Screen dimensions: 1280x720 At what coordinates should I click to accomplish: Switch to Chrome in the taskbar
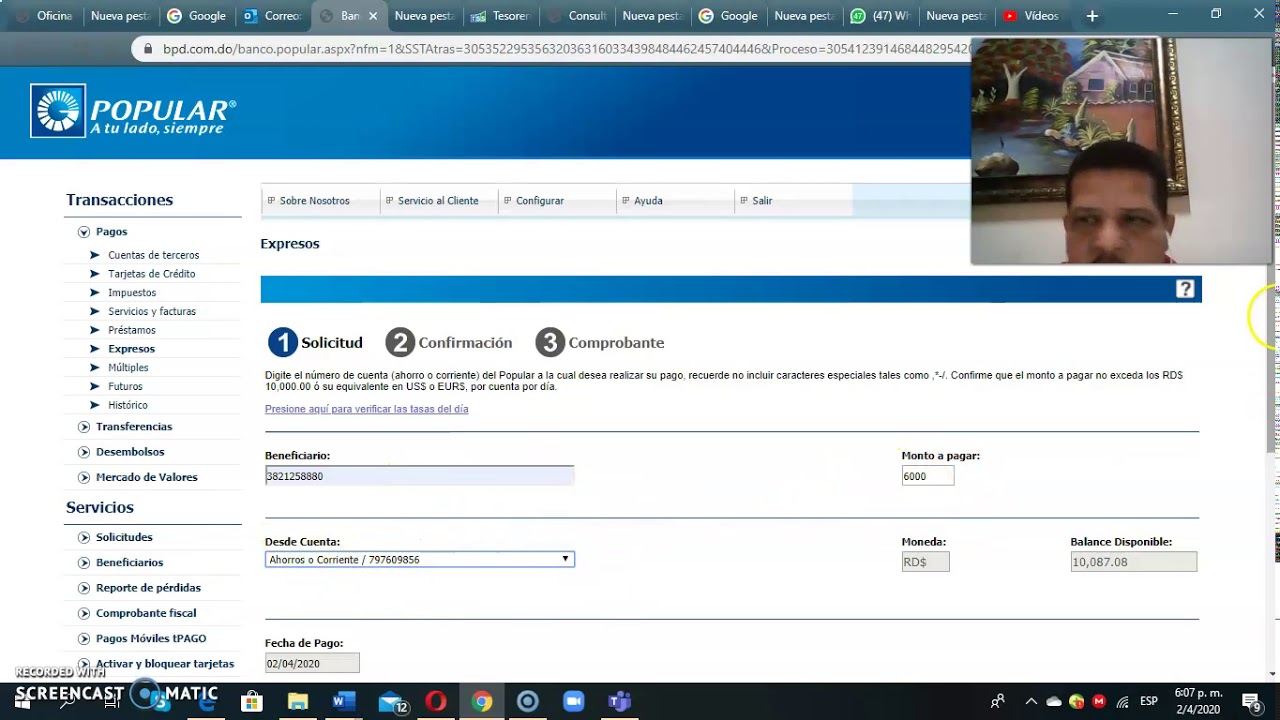(482, 702)
